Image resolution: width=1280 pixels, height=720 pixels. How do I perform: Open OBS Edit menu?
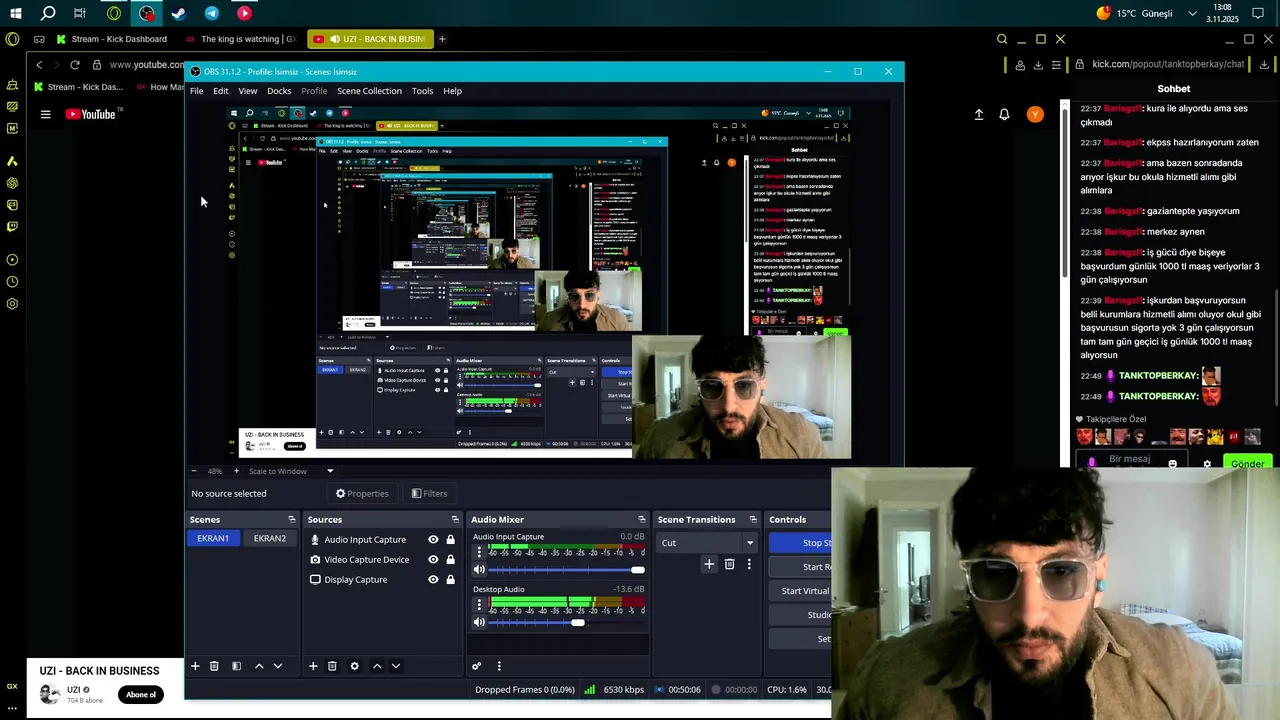point(221,91)
